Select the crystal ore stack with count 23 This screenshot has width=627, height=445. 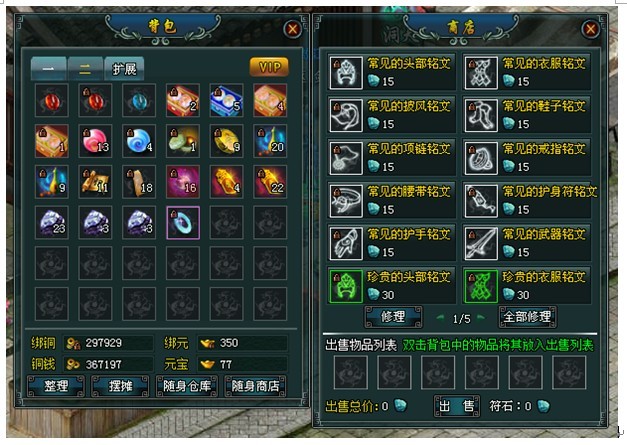(52, 223)
